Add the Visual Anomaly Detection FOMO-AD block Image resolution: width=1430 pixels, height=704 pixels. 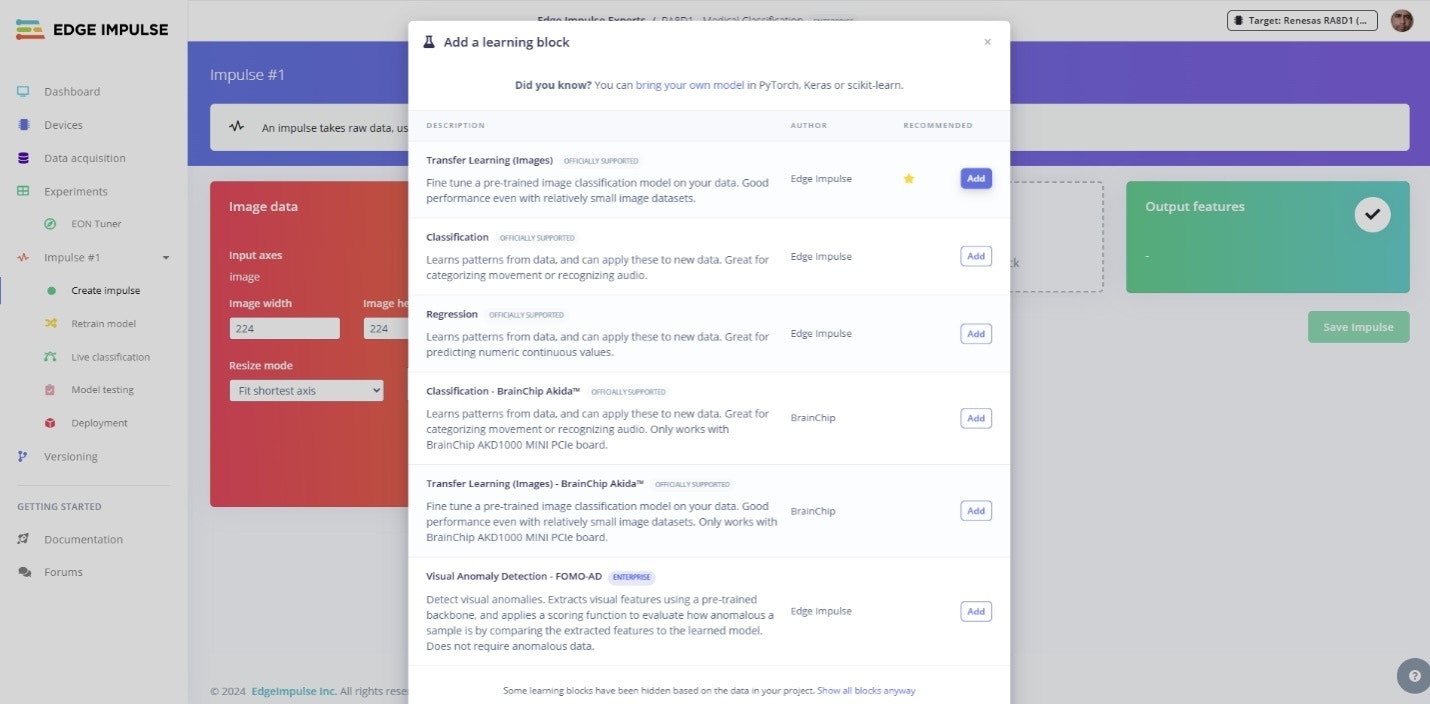pos(976,611)
